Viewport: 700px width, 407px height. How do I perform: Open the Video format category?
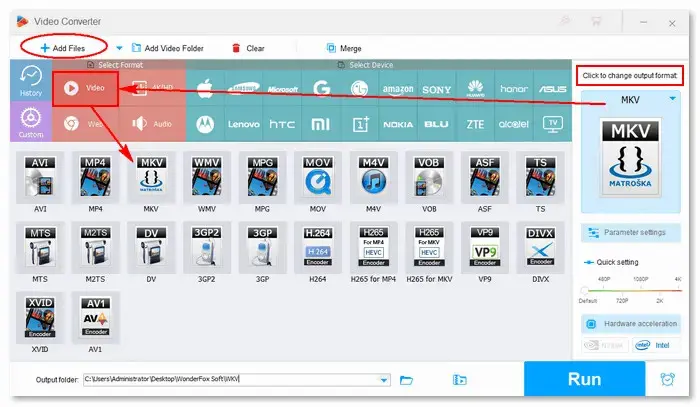[85, 88]
